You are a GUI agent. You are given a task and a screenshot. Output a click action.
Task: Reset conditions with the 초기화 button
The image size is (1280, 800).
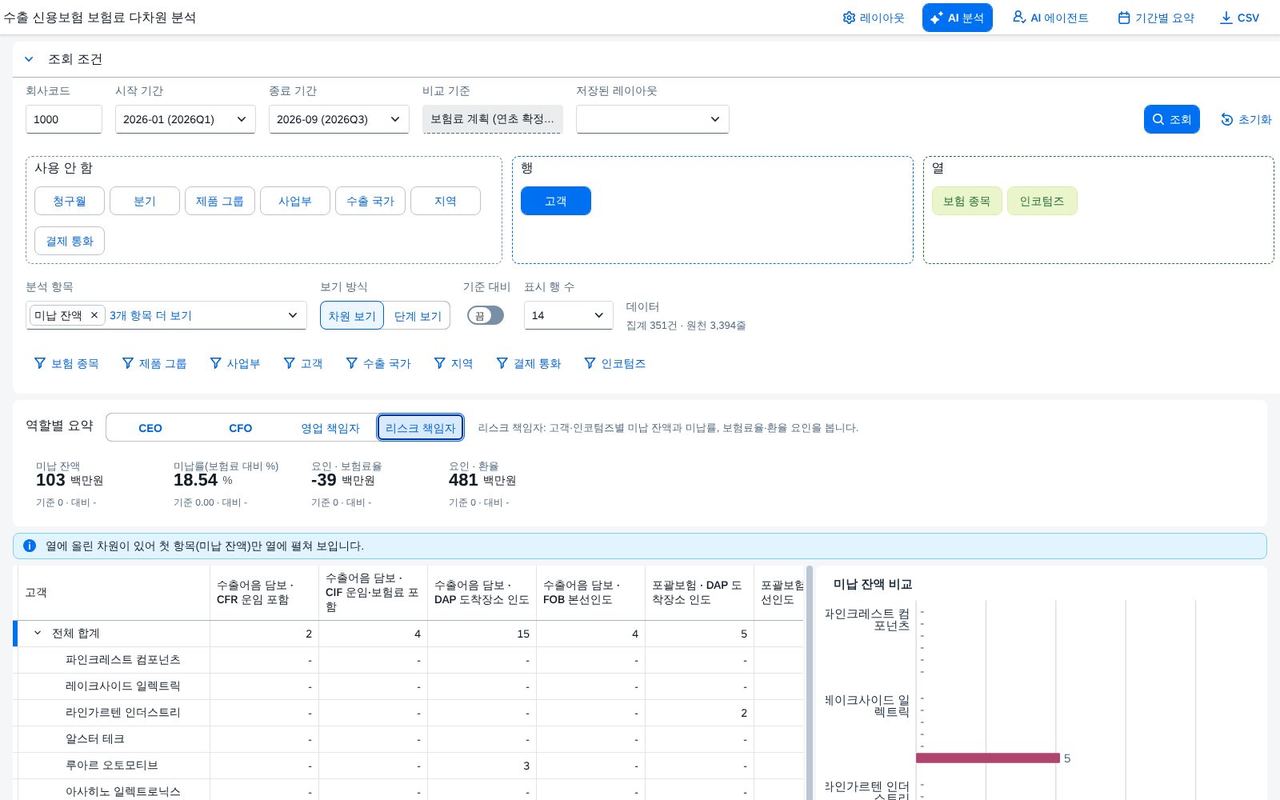point(1246,119)
